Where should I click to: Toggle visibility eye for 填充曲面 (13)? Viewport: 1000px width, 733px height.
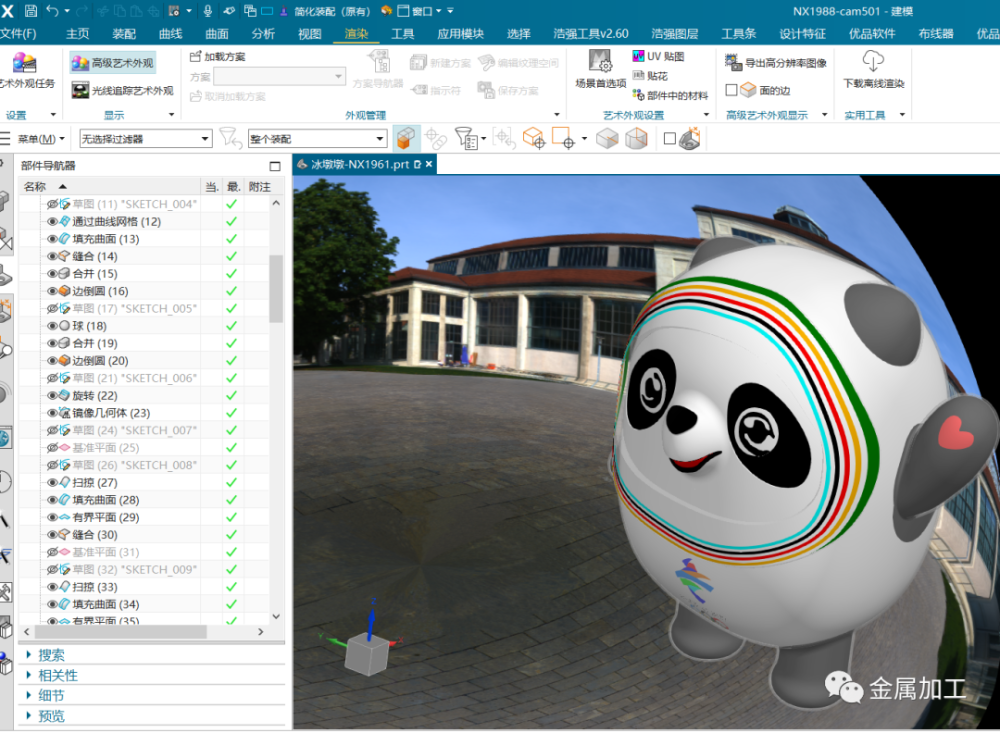click(52, 239)
